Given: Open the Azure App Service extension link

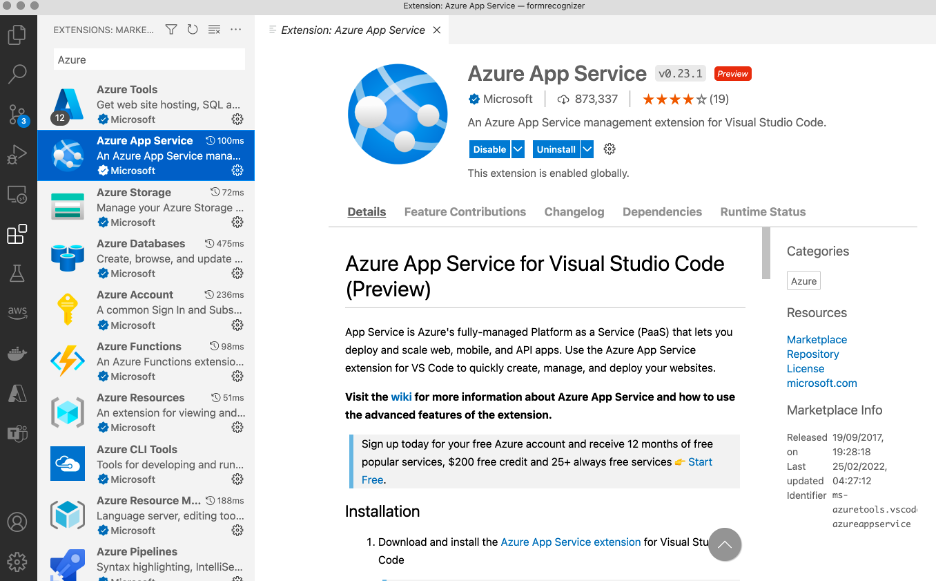Looking at the screenshot, I should [570, 542].
